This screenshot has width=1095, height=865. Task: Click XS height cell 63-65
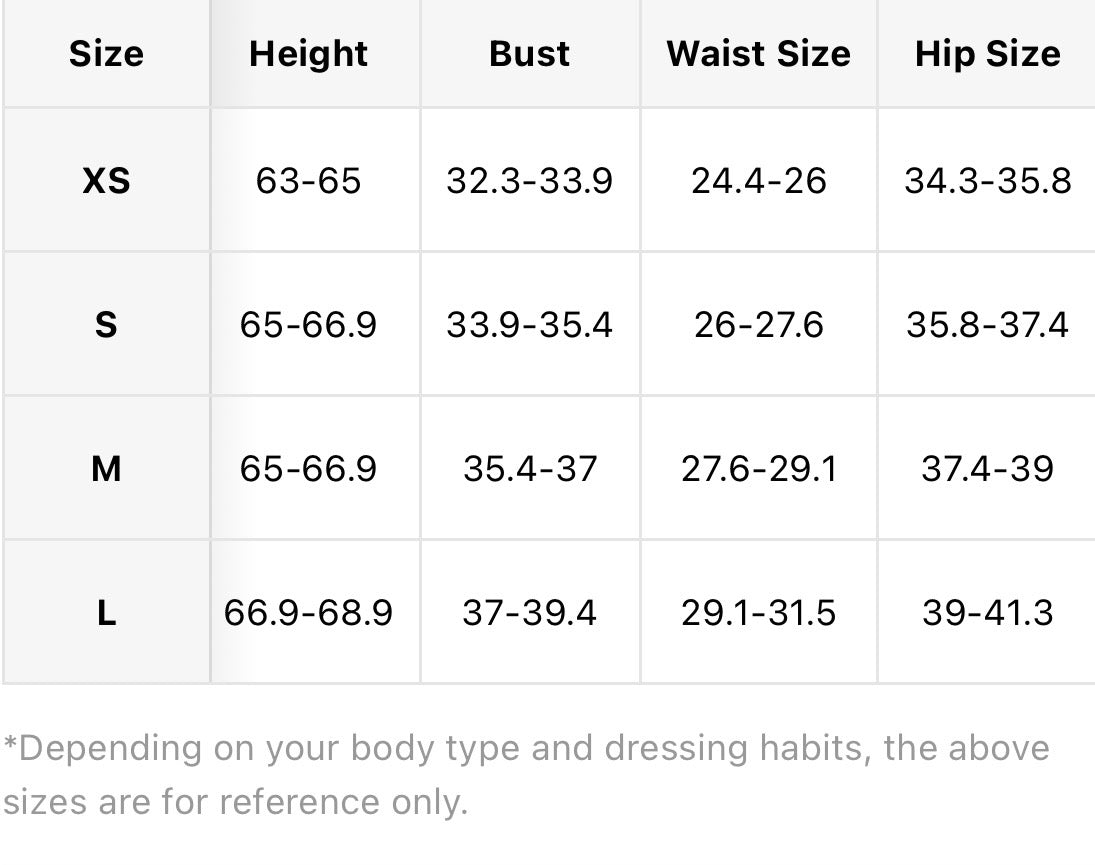[x=308, y=180]
